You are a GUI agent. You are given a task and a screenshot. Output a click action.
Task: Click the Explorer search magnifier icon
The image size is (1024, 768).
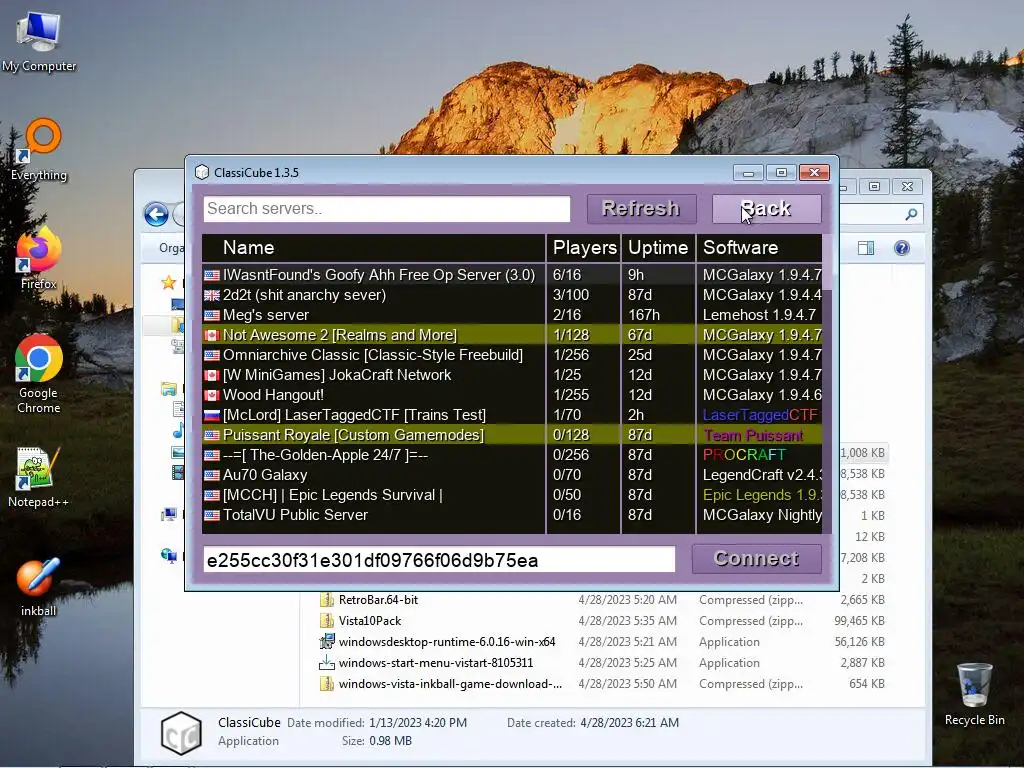(911, 214)
